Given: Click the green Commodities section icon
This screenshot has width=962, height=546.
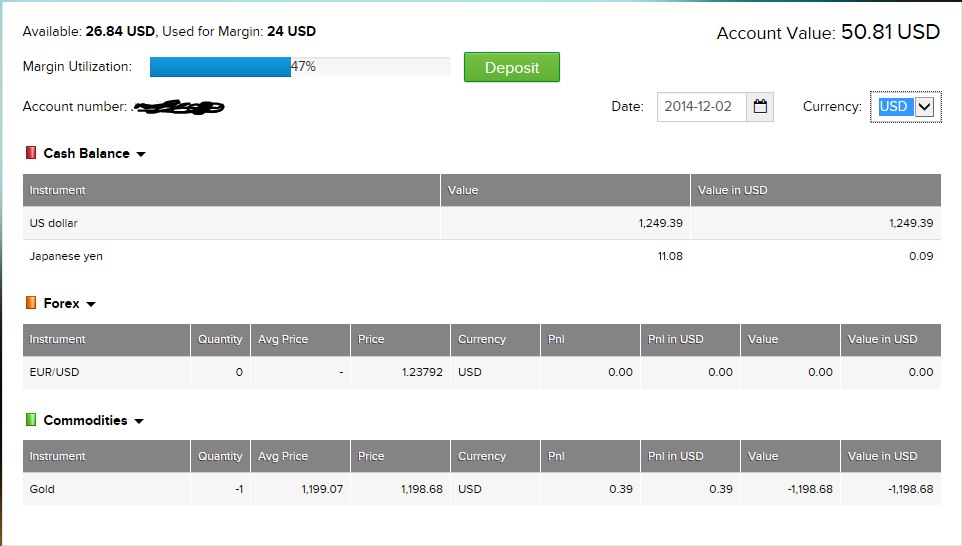Looking at the screenshot, I should tap(31, 420).
